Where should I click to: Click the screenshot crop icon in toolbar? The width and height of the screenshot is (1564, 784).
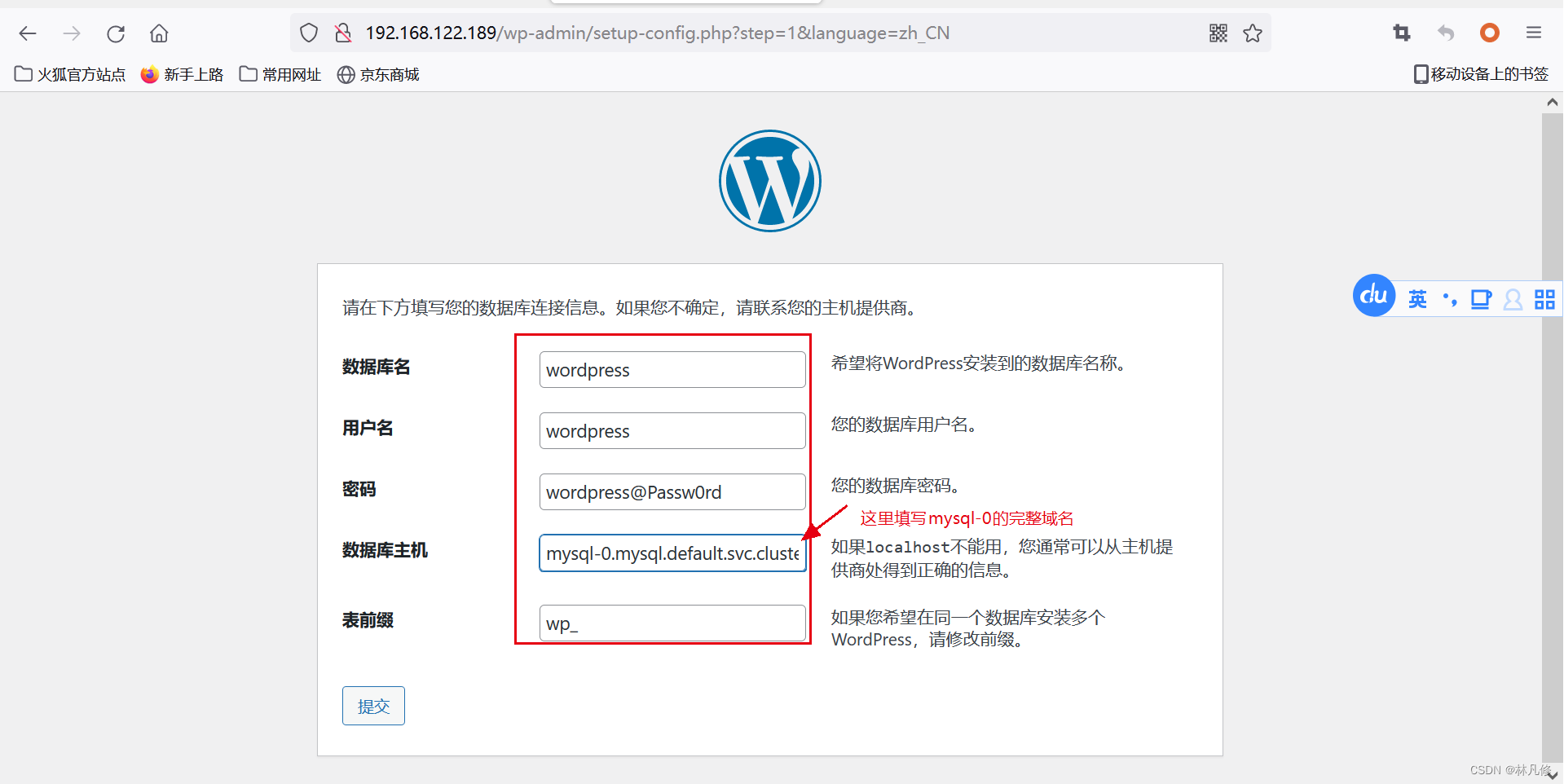tap(1402, 33)
